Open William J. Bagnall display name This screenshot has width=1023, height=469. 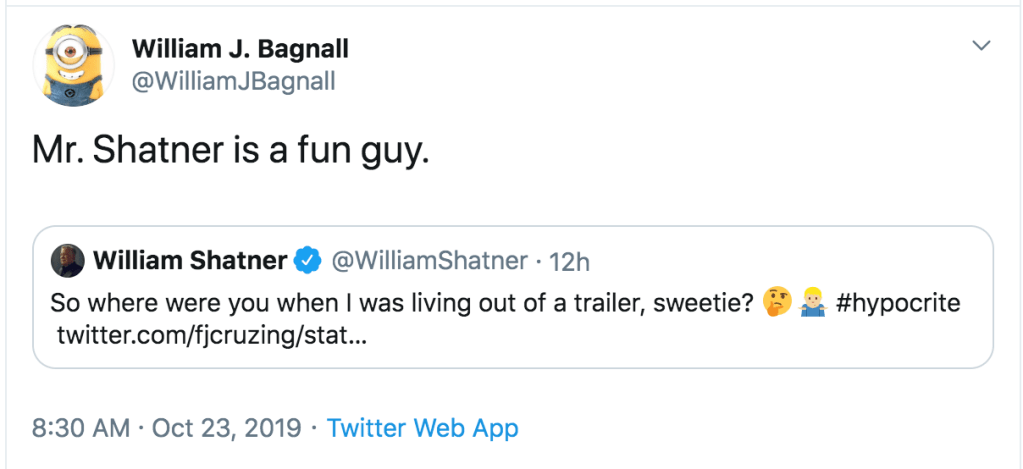click(240, 48)
